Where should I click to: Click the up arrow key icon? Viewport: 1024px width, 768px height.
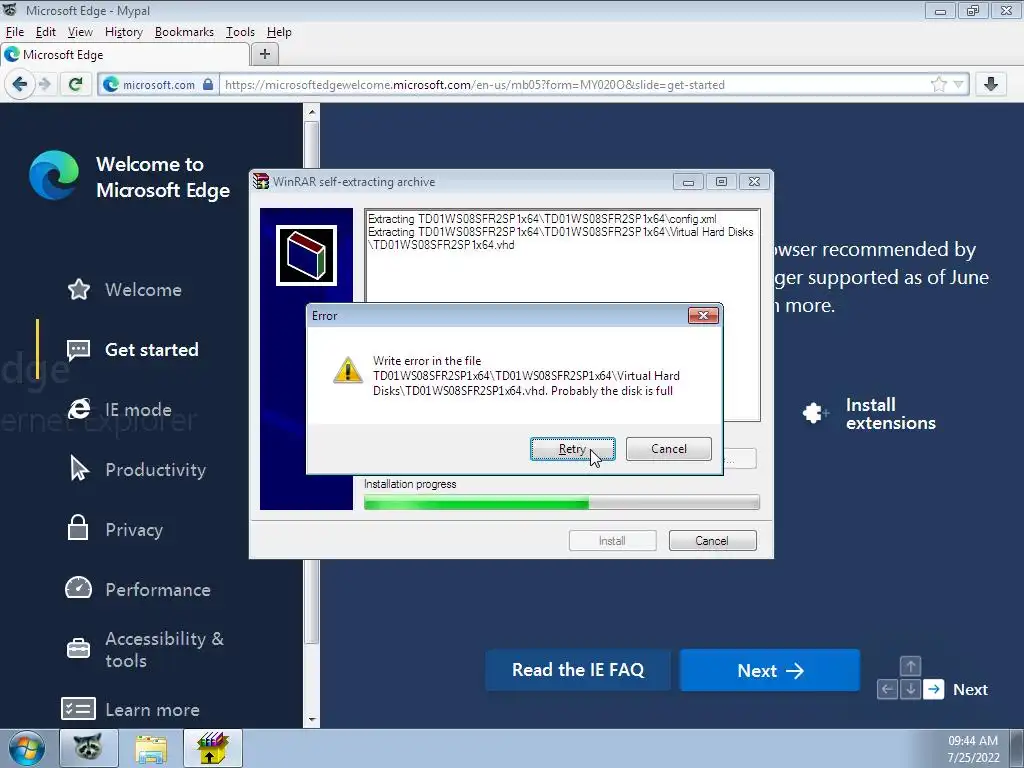point(910,666)
